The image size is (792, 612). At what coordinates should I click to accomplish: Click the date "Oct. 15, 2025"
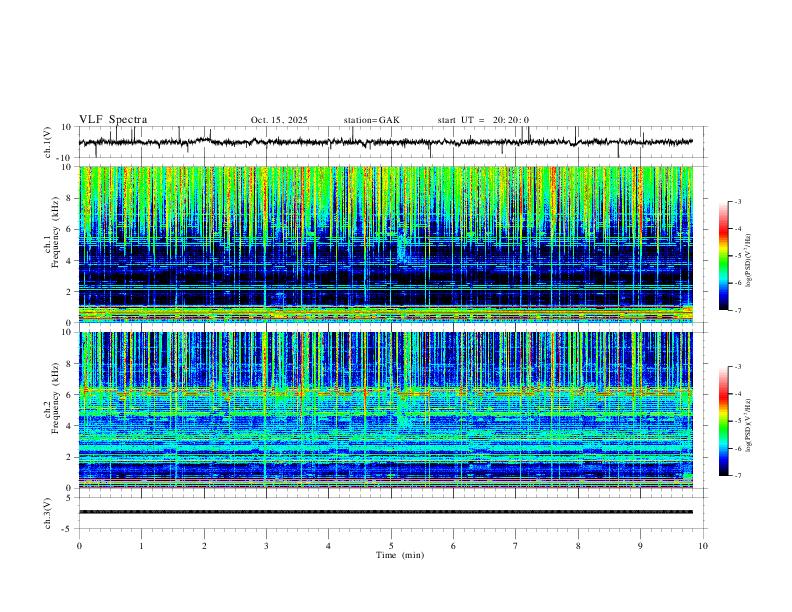click(279, 120)
